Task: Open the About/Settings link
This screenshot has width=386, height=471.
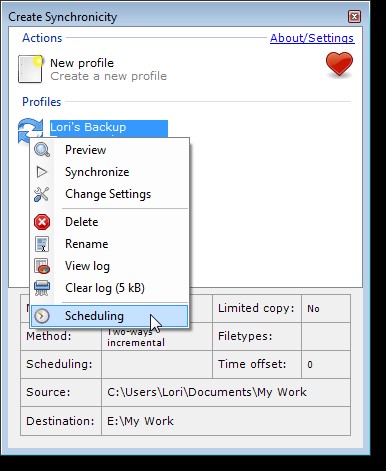Action: point(312,38)
